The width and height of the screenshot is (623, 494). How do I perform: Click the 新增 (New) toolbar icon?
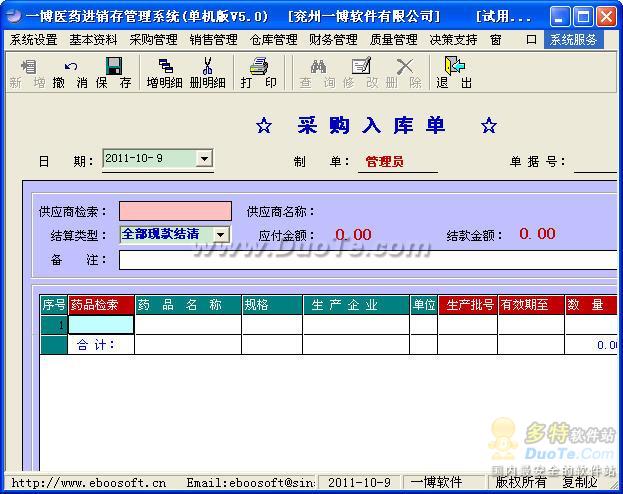tap(28, 74)
